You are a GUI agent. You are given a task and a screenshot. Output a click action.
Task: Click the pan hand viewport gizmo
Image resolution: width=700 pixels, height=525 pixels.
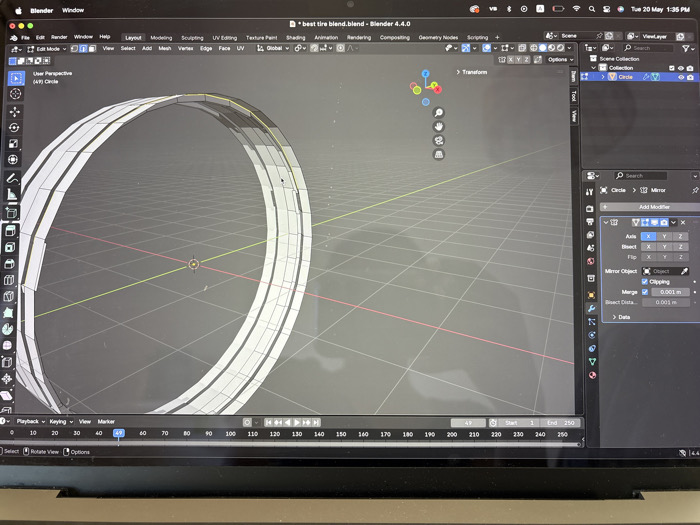tap(439, 127)
